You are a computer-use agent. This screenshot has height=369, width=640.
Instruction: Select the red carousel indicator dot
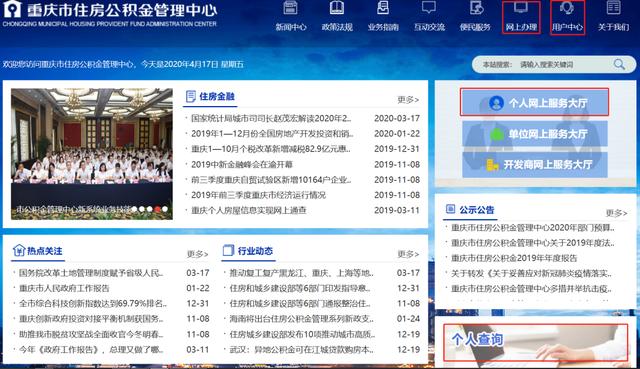[158, 209]
